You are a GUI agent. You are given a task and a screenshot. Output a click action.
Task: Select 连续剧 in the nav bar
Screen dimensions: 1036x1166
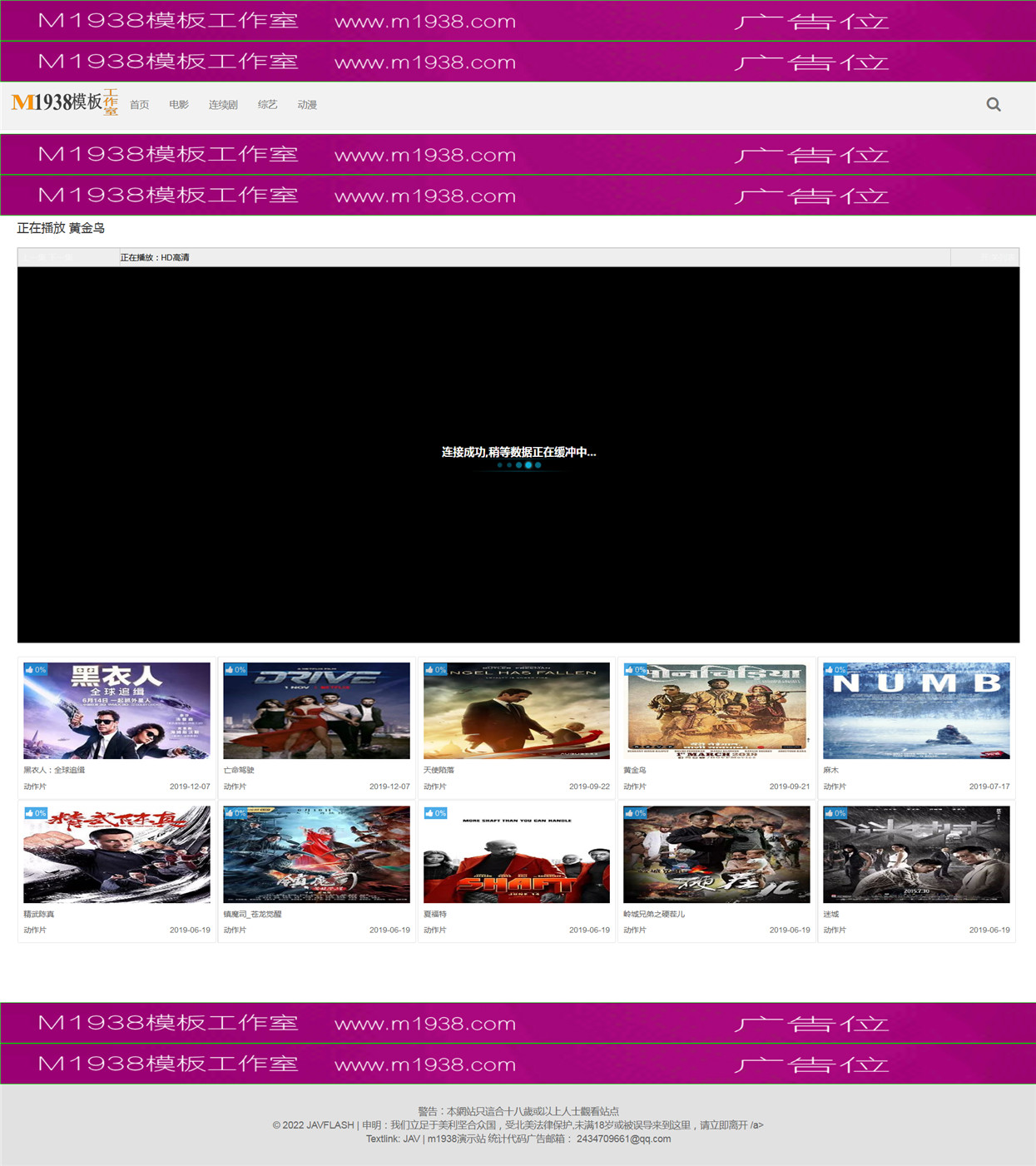click(223, 105)
